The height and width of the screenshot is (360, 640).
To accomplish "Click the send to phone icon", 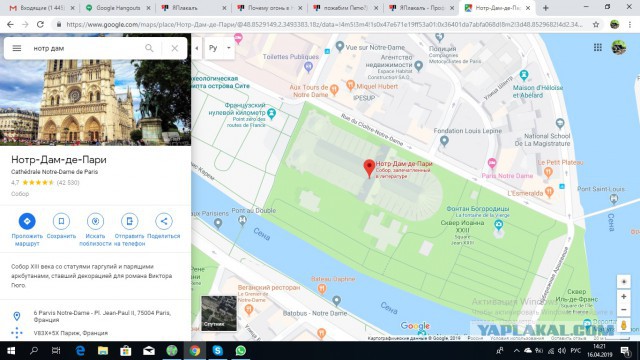I will (x=129, y=221).
